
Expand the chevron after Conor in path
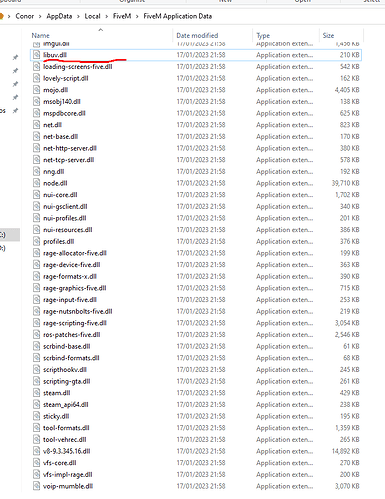tap(40, 16)
